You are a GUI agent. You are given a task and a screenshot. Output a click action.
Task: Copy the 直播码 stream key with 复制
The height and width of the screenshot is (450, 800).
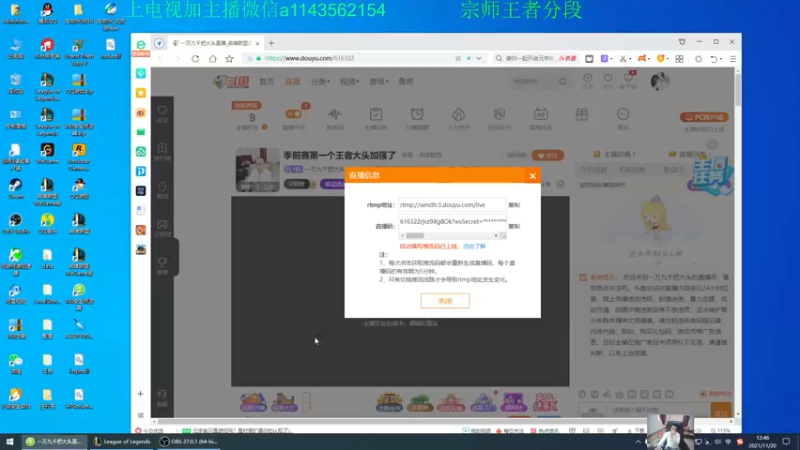tap(514, 226)
